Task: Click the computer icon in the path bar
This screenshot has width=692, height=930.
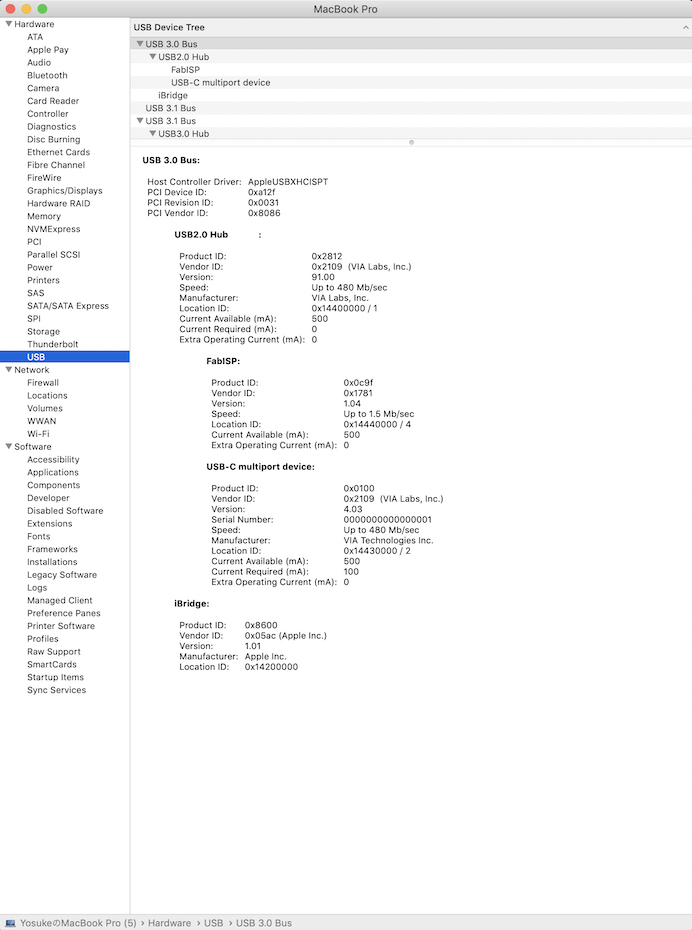Action: click(10, 923)
